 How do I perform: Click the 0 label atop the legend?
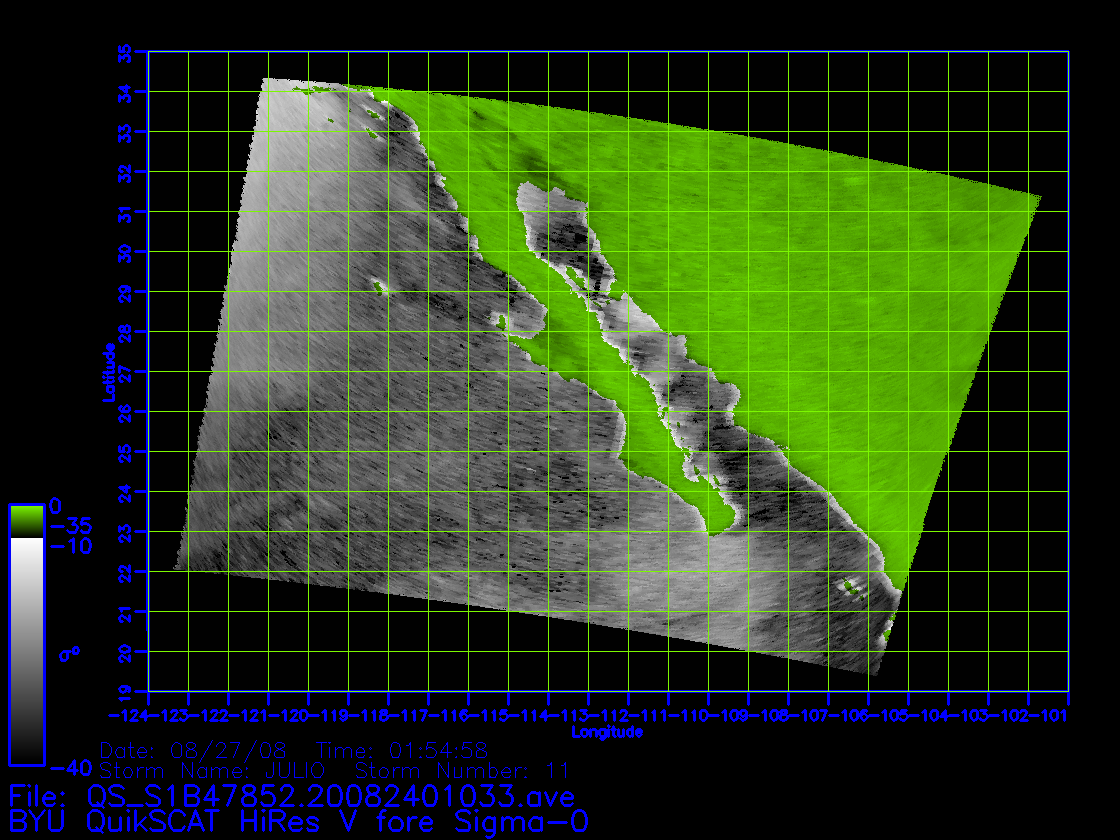point(56,506)
